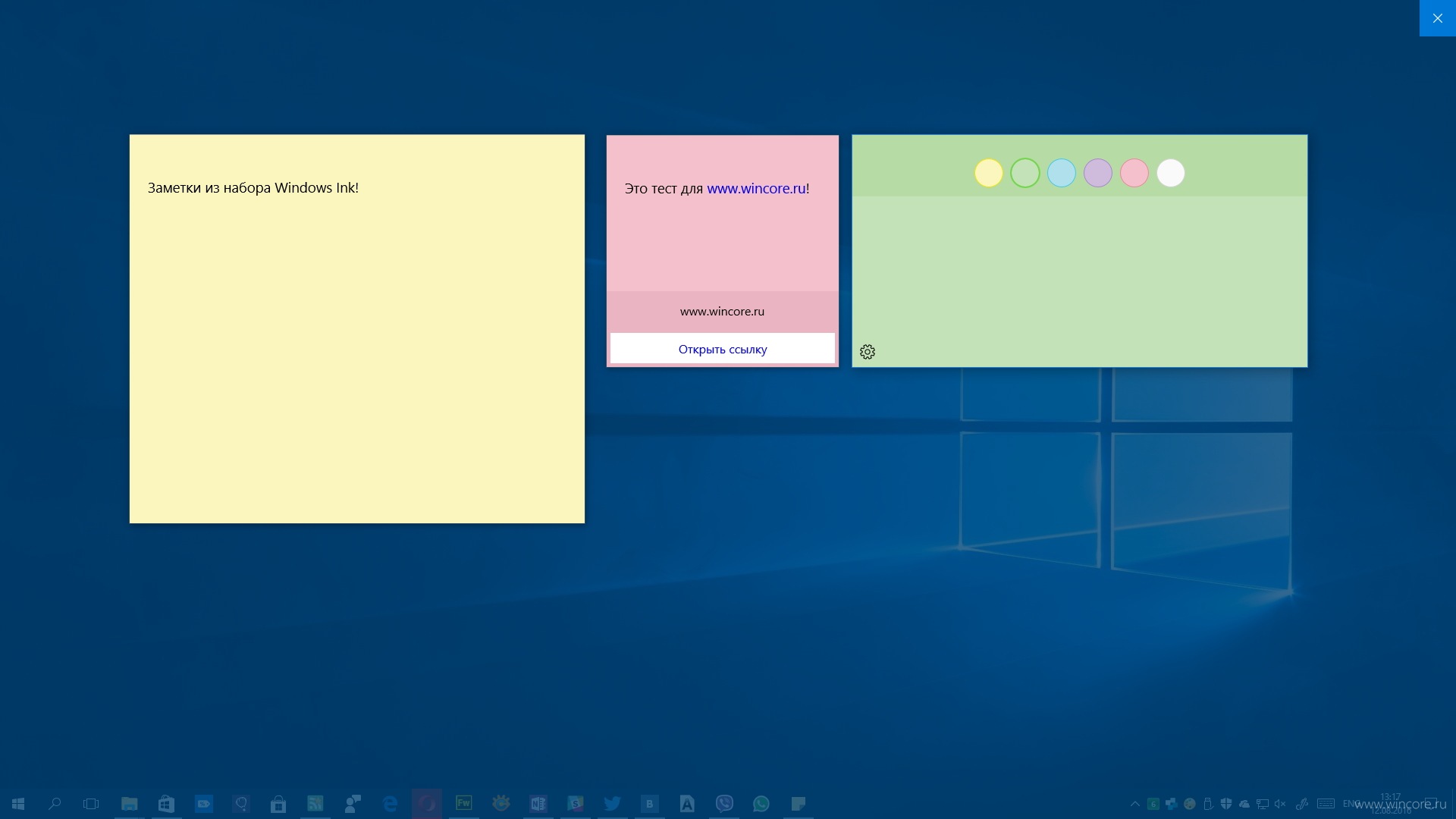
Task: Launch Microsoft Edge from the taskbar
Action: tap(390, 804)
